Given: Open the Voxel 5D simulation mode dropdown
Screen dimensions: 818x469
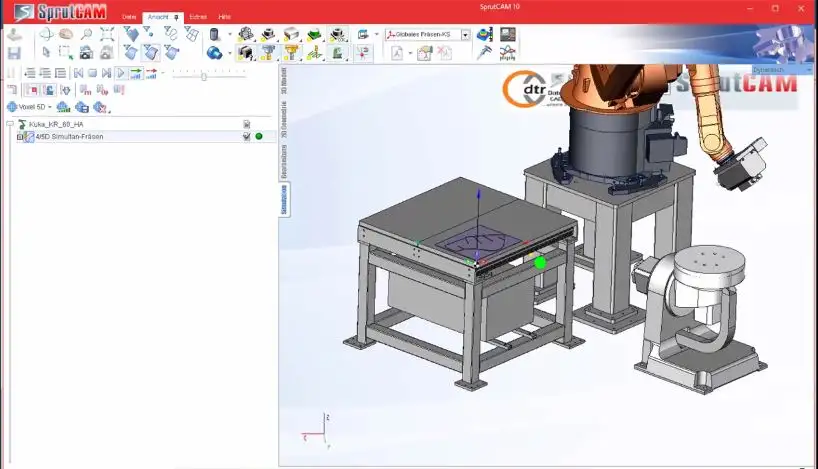Looking at the screenshot, I should tap(50, 107).
